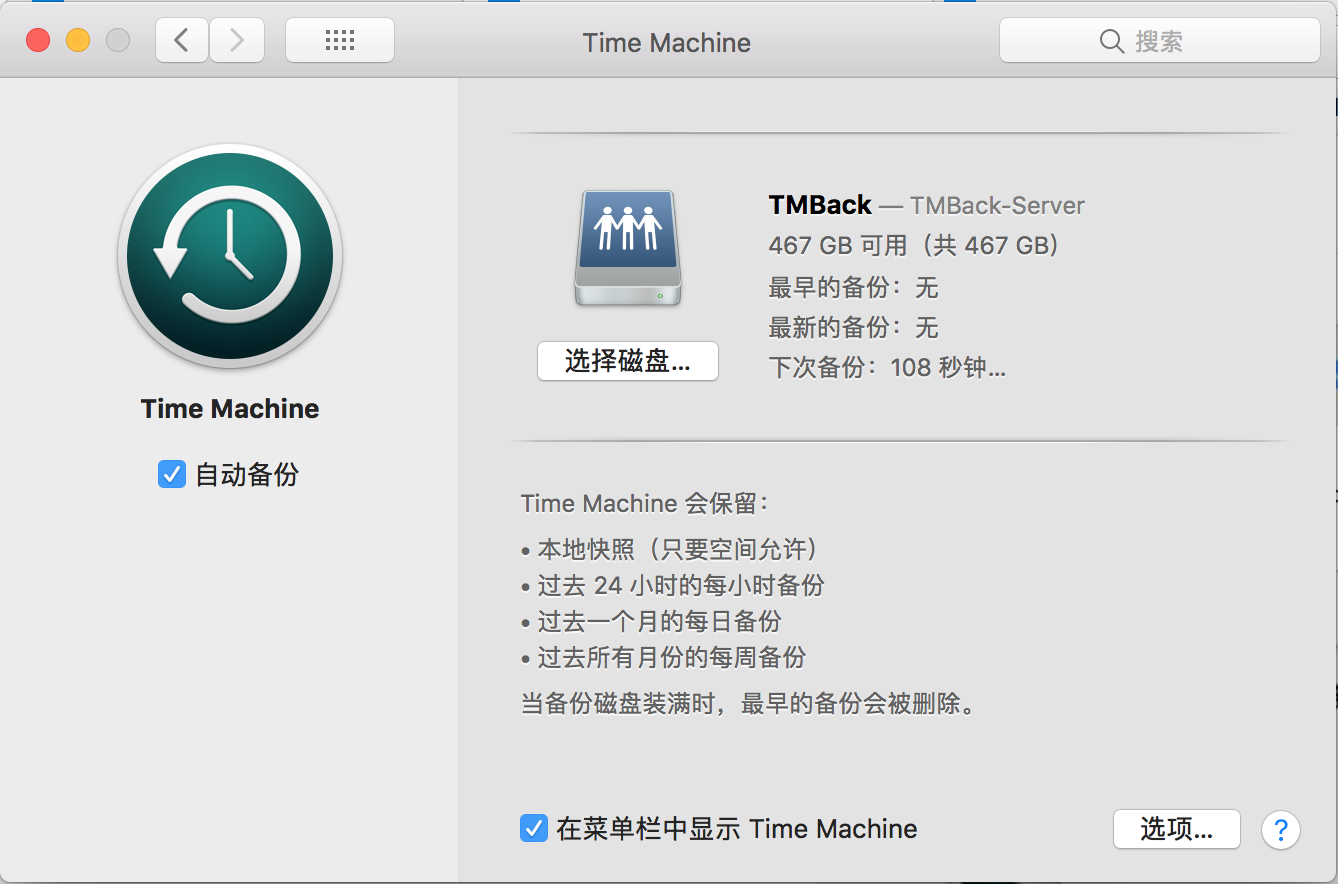Image resolution: width=1338 pixels, height=884 pixels.
Task: Click the forward navigation arrow
Action: tap(237, 40)
